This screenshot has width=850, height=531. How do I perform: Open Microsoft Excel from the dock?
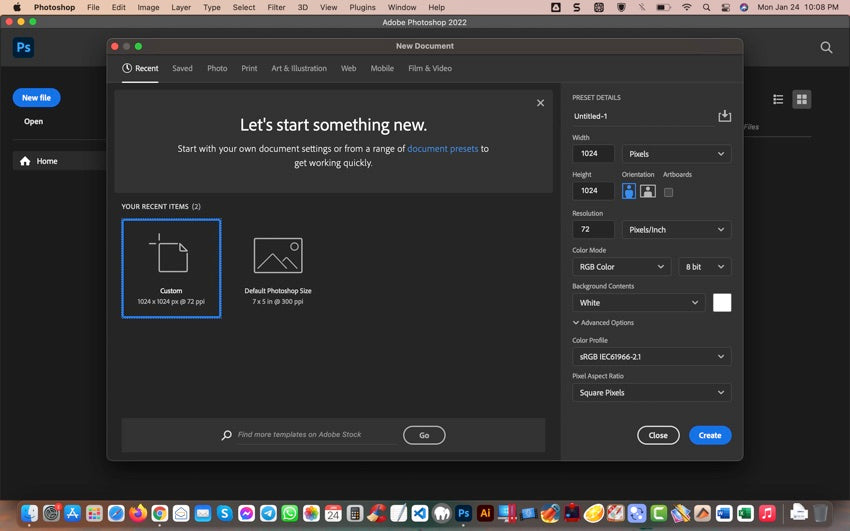coord(745,513)
